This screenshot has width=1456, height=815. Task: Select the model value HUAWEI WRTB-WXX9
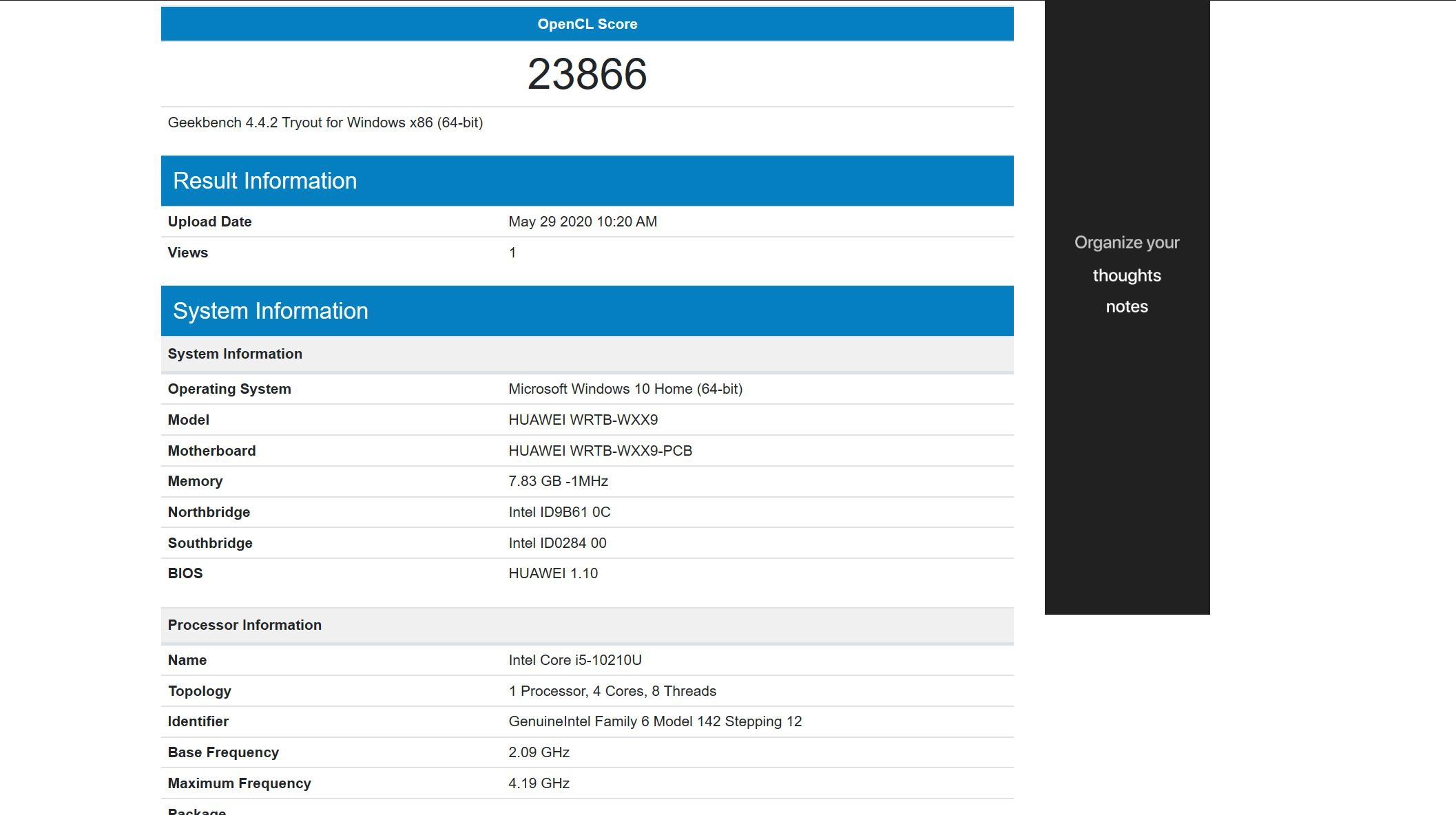pos(583,420)
